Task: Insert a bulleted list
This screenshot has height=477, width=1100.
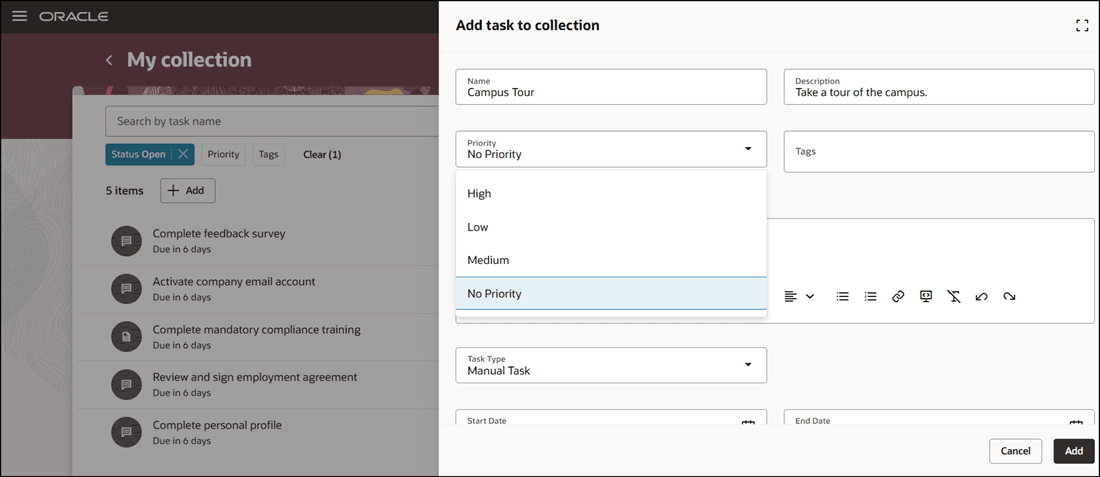Action: click(x=843, y=296)
